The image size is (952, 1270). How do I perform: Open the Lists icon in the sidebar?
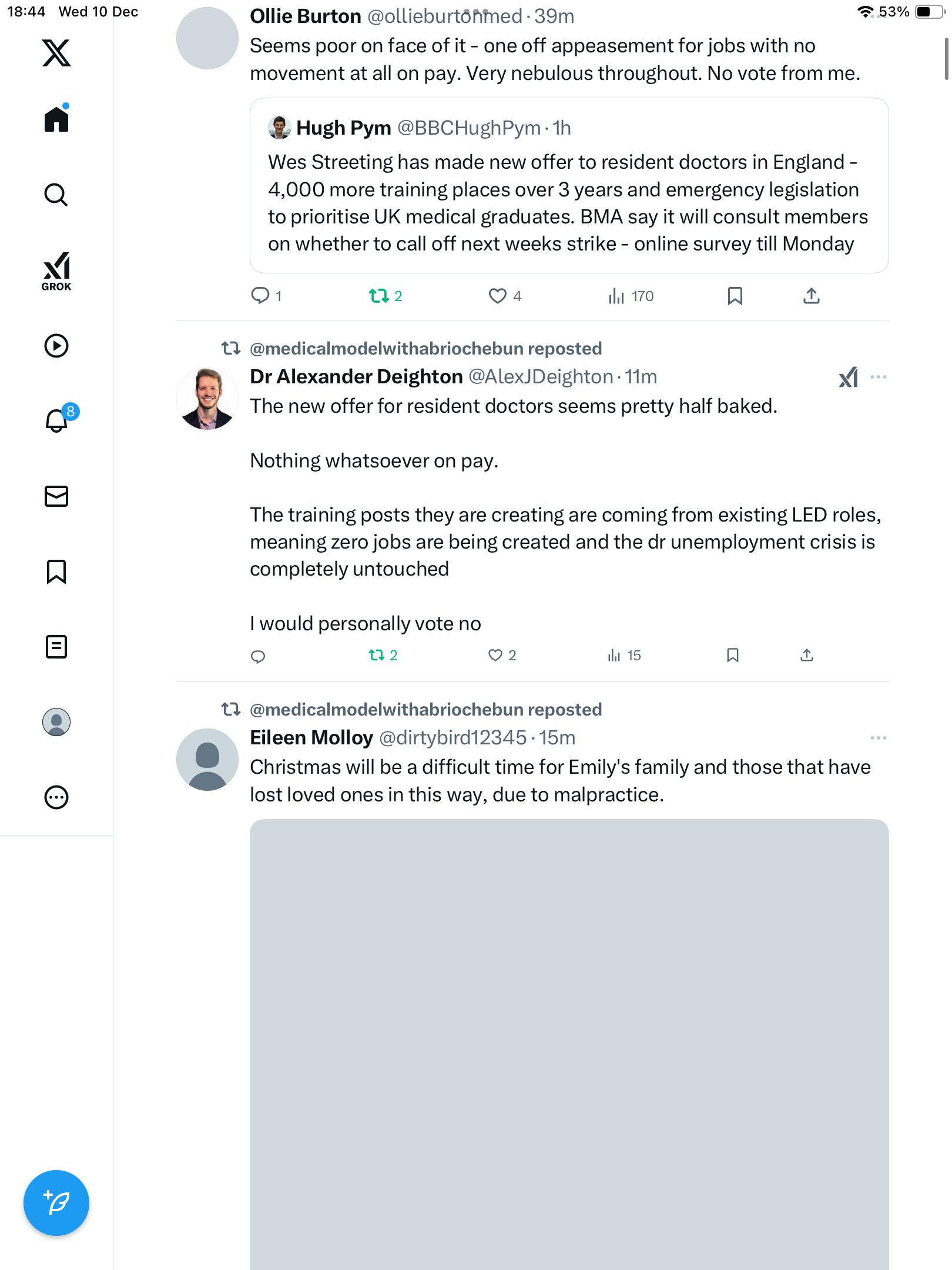(x=56, y=647)
